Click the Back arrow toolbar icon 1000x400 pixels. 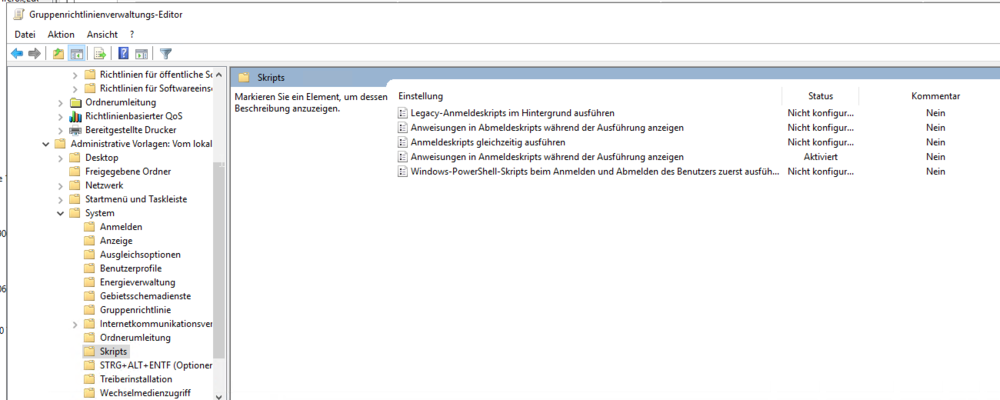point(16,53)
